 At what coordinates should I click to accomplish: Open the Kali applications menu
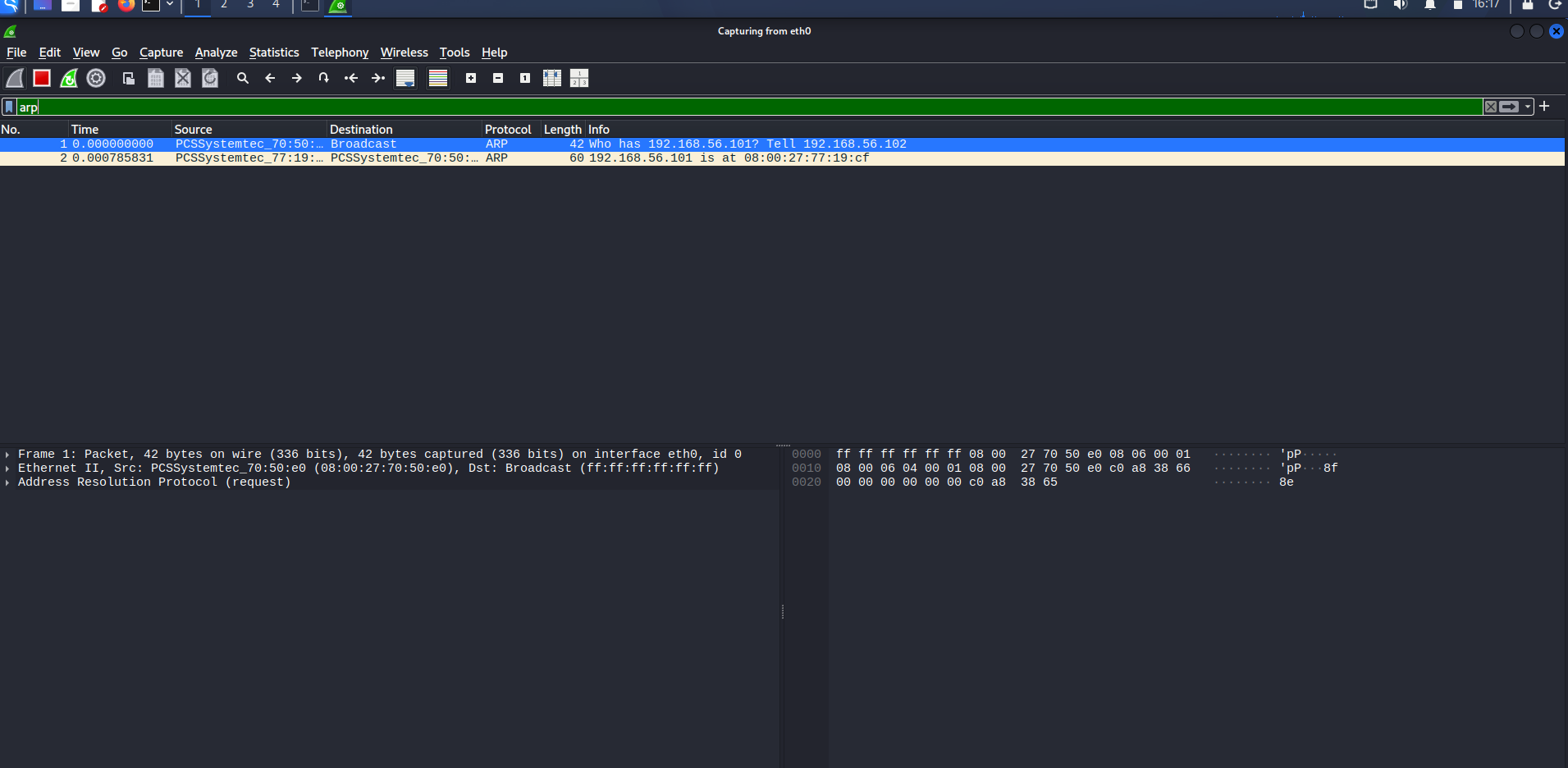pyautogui.click(x=10, y=5)
